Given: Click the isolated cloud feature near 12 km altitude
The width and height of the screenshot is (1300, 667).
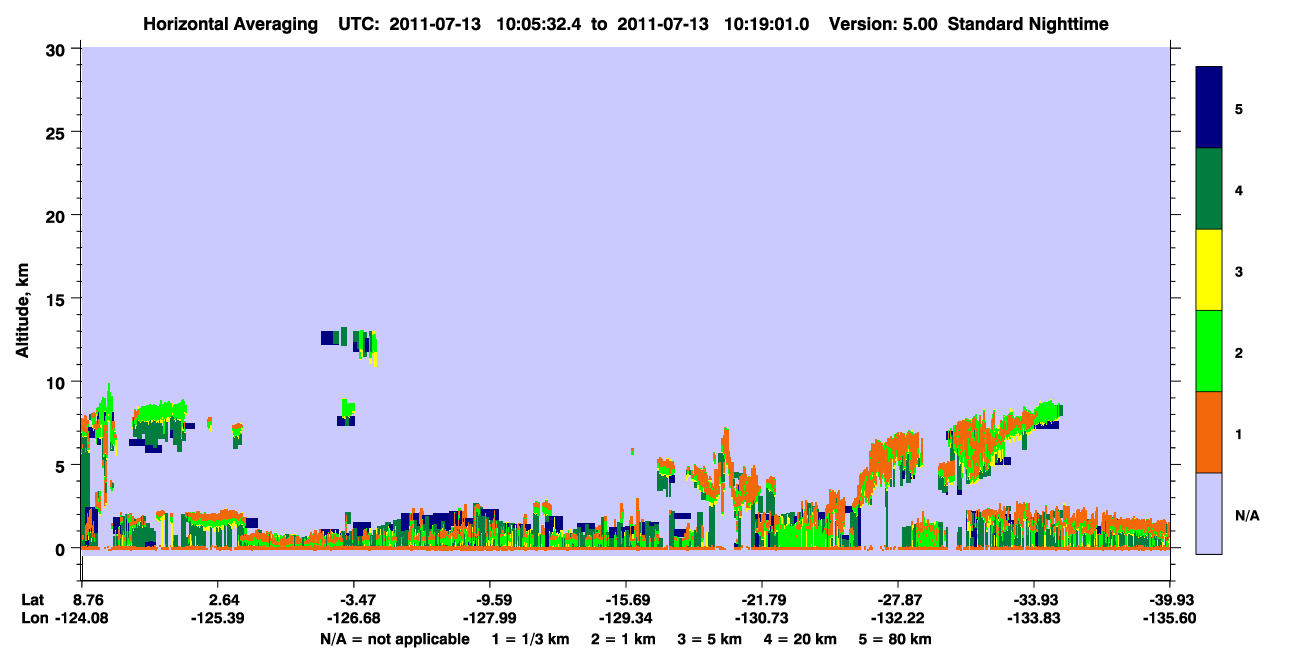Looking at the screenshot, I should (350, 345).
